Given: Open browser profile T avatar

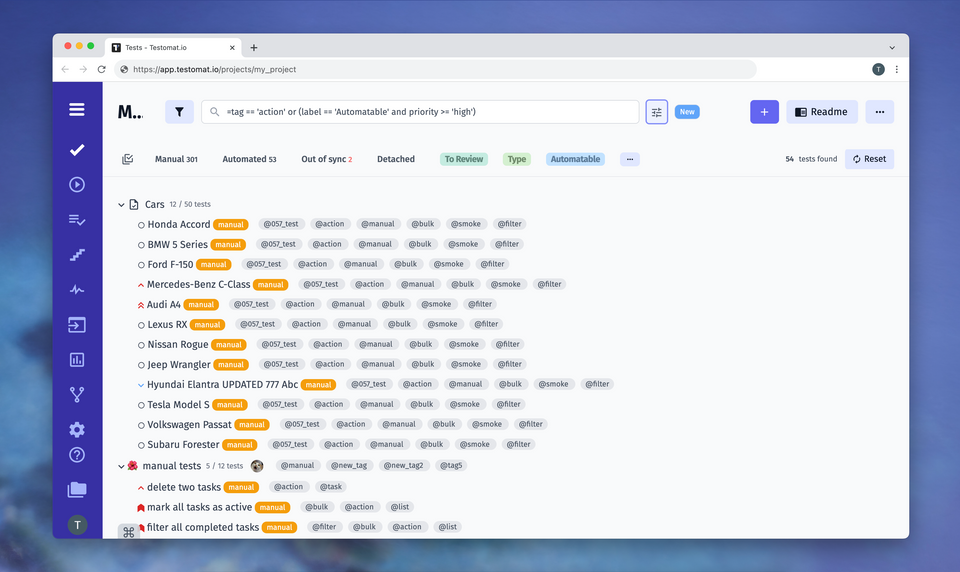Looking at the screenshot, I should tap(878, 69).
